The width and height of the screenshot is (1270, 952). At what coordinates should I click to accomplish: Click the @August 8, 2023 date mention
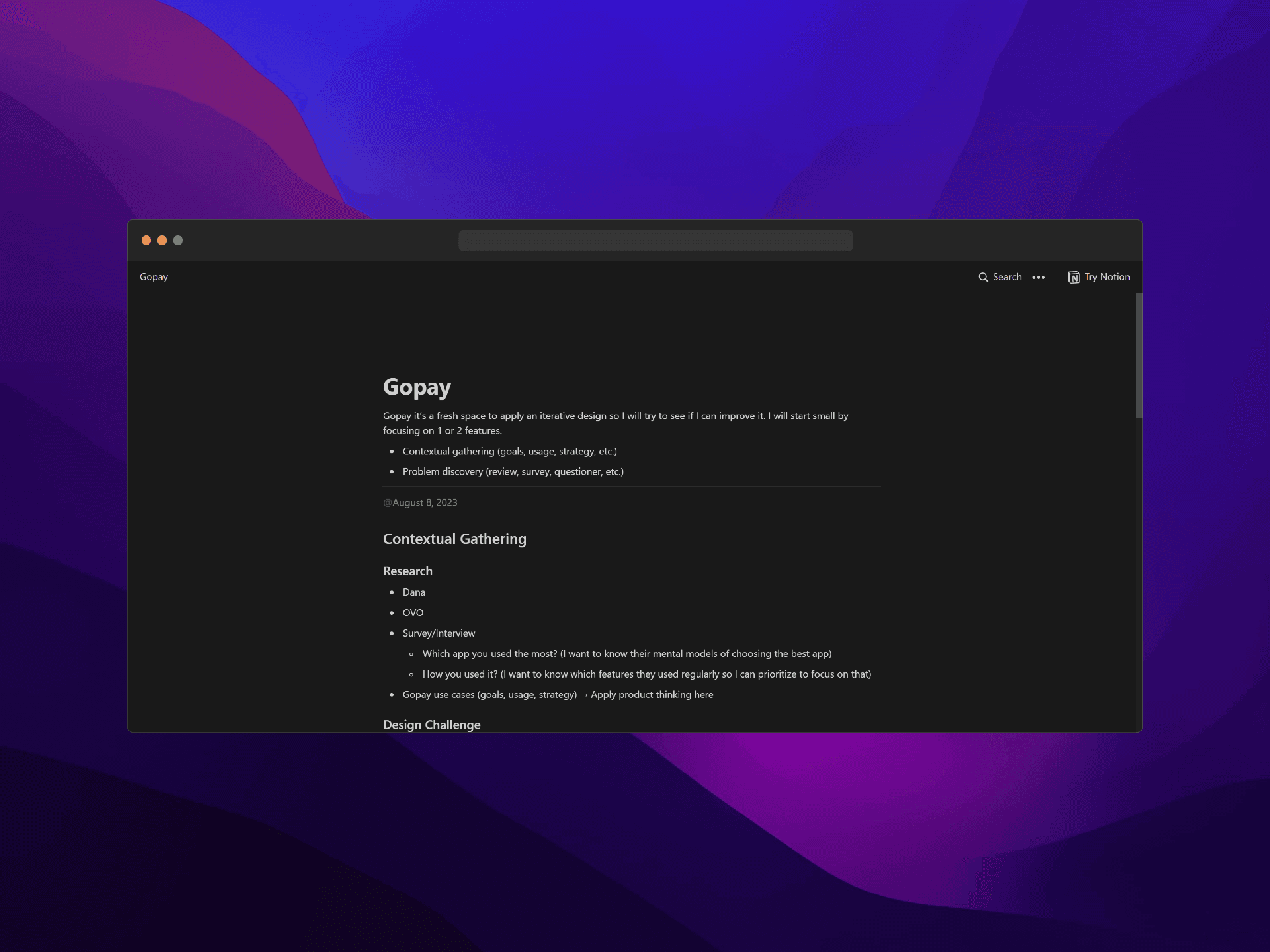click(420, 502)
